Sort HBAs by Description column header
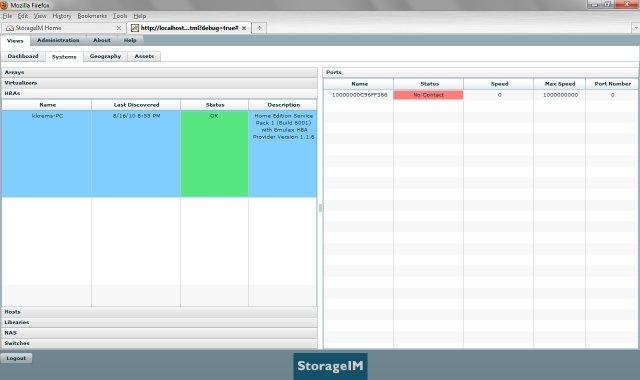The width and height of the screenshot is (640, 380). point(283,105)
